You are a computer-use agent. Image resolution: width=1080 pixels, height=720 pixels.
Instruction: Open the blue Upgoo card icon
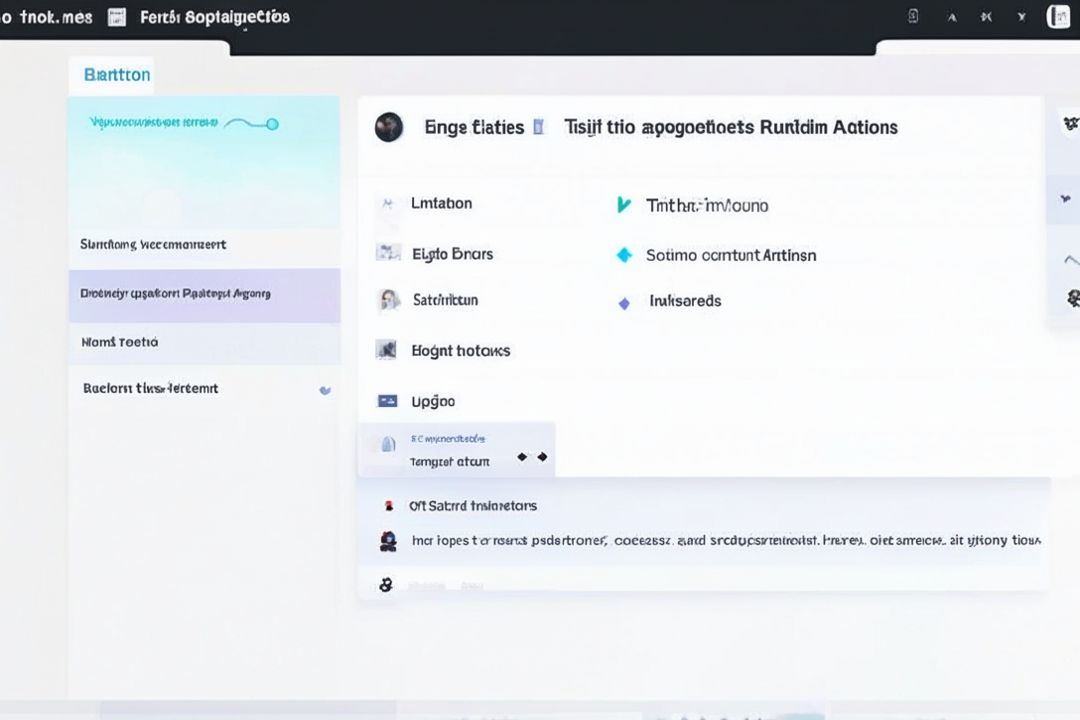[x=388, y=401]
